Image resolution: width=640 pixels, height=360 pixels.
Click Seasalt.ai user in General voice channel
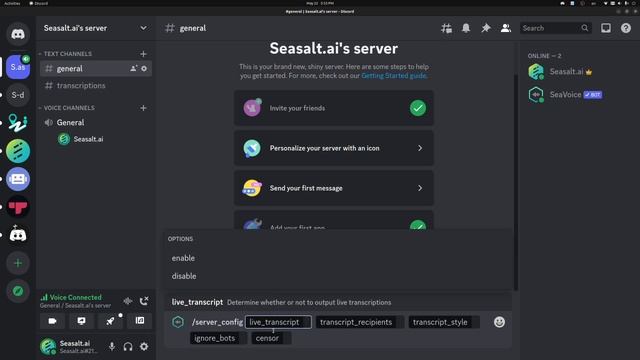[96, 139]
